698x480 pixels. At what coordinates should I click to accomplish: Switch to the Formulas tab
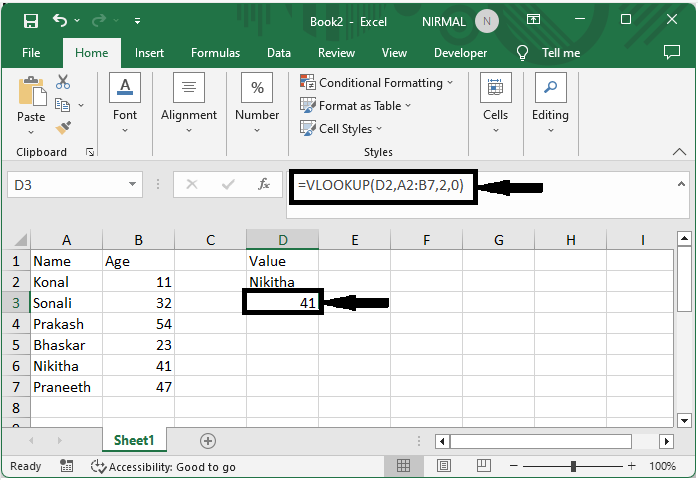[x=215, y=53]
